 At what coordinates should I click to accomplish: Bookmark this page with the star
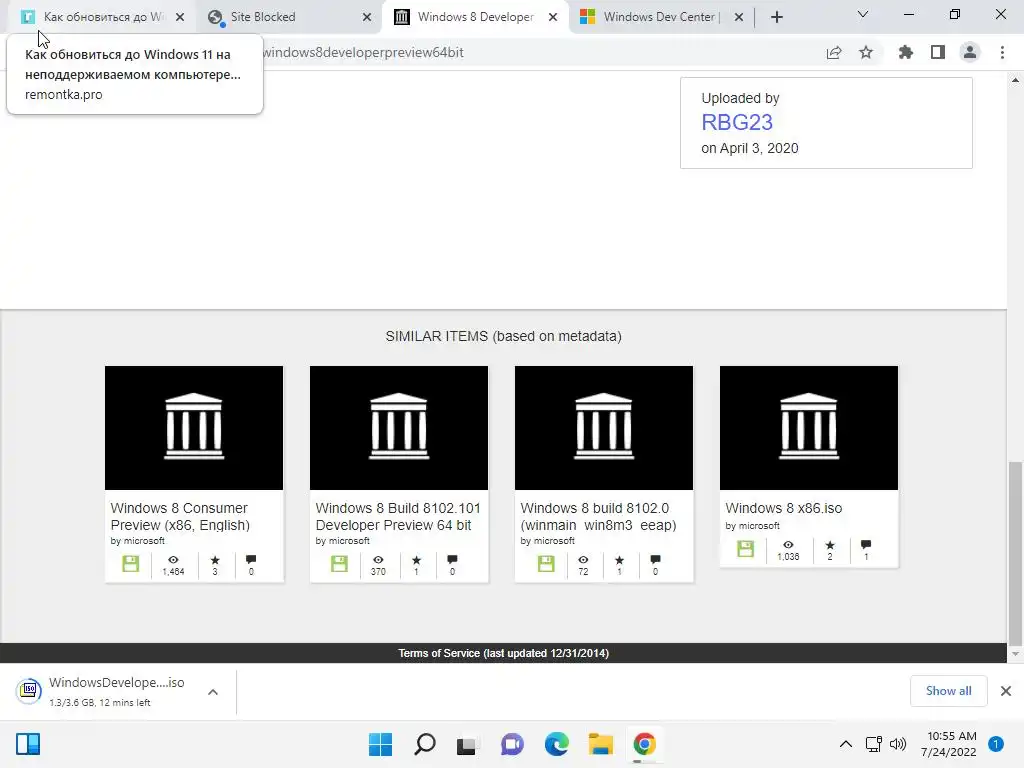(866, 52)
